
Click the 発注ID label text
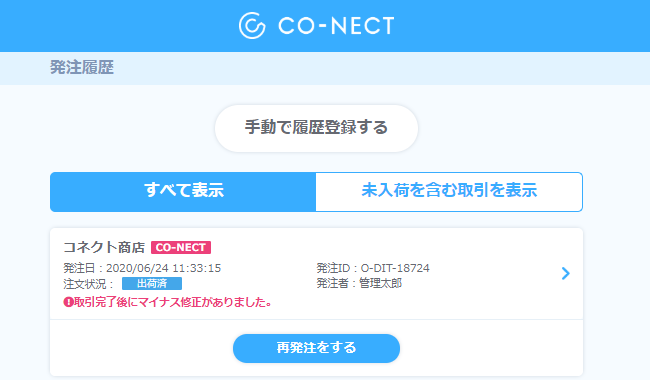333,268
